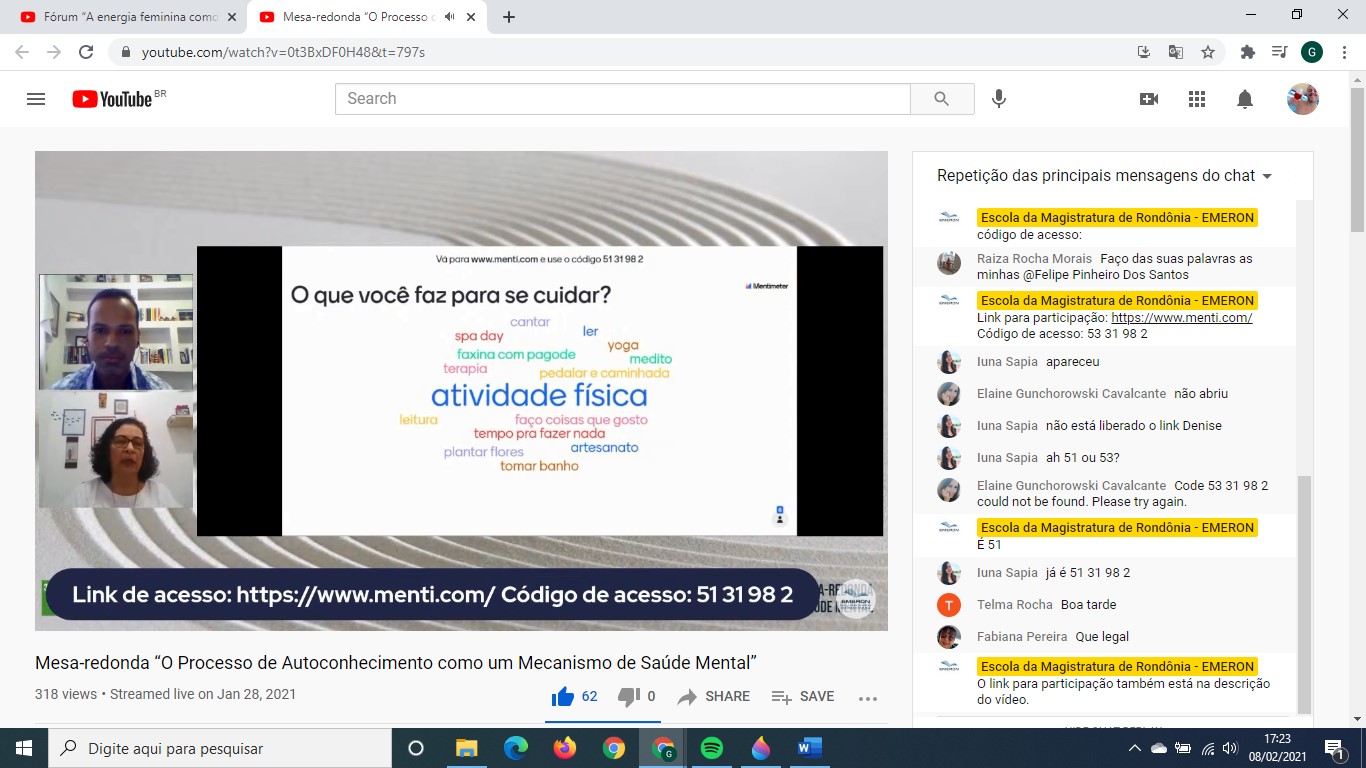The width and height of the screenshot is (1366, 768).
Task: Toggle the like thumbs-up on the video
Action: (x=563, y=696)
